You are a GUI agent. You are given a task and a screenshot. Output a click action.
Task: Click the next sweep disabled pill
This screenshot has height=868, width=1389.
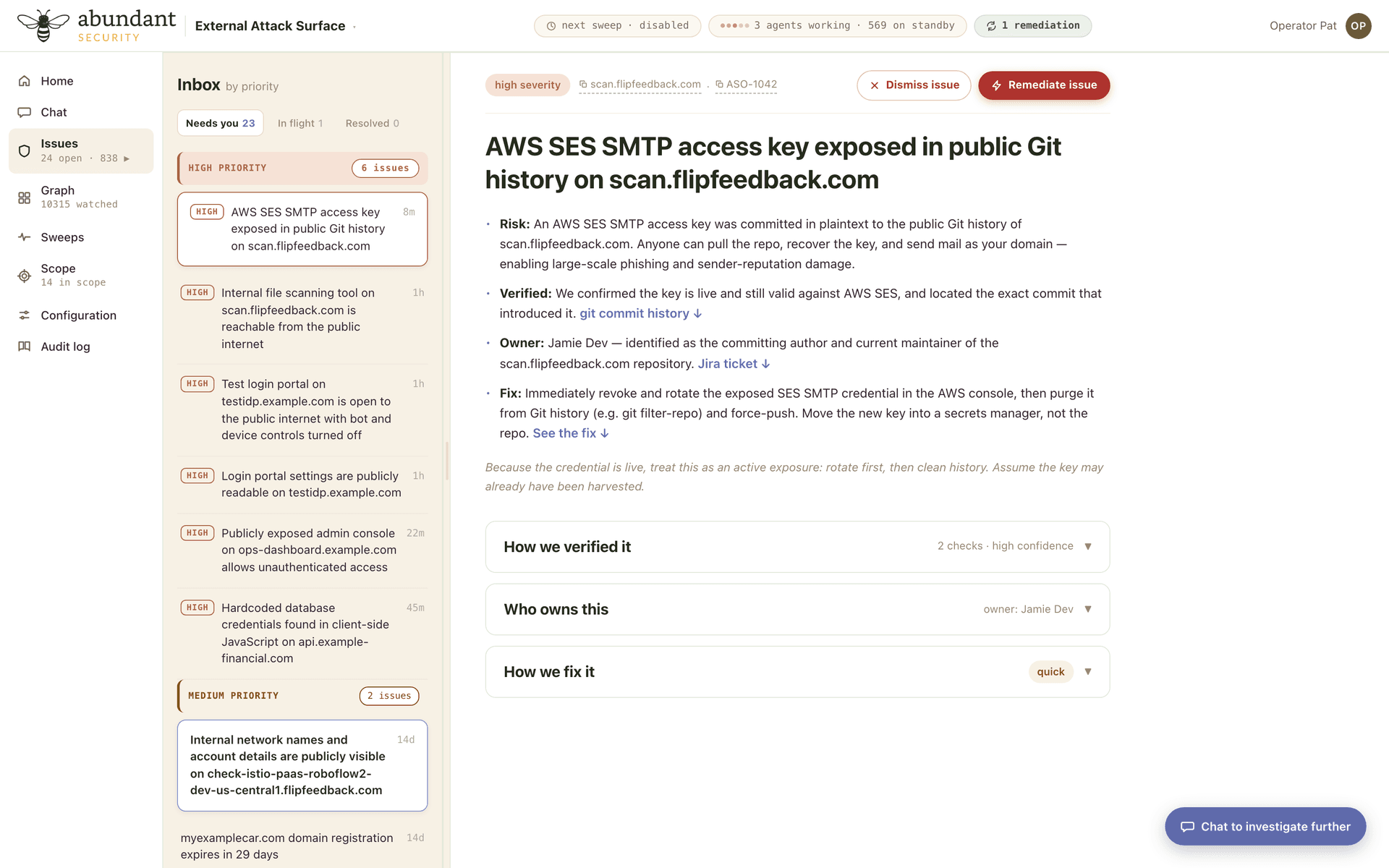617,26
